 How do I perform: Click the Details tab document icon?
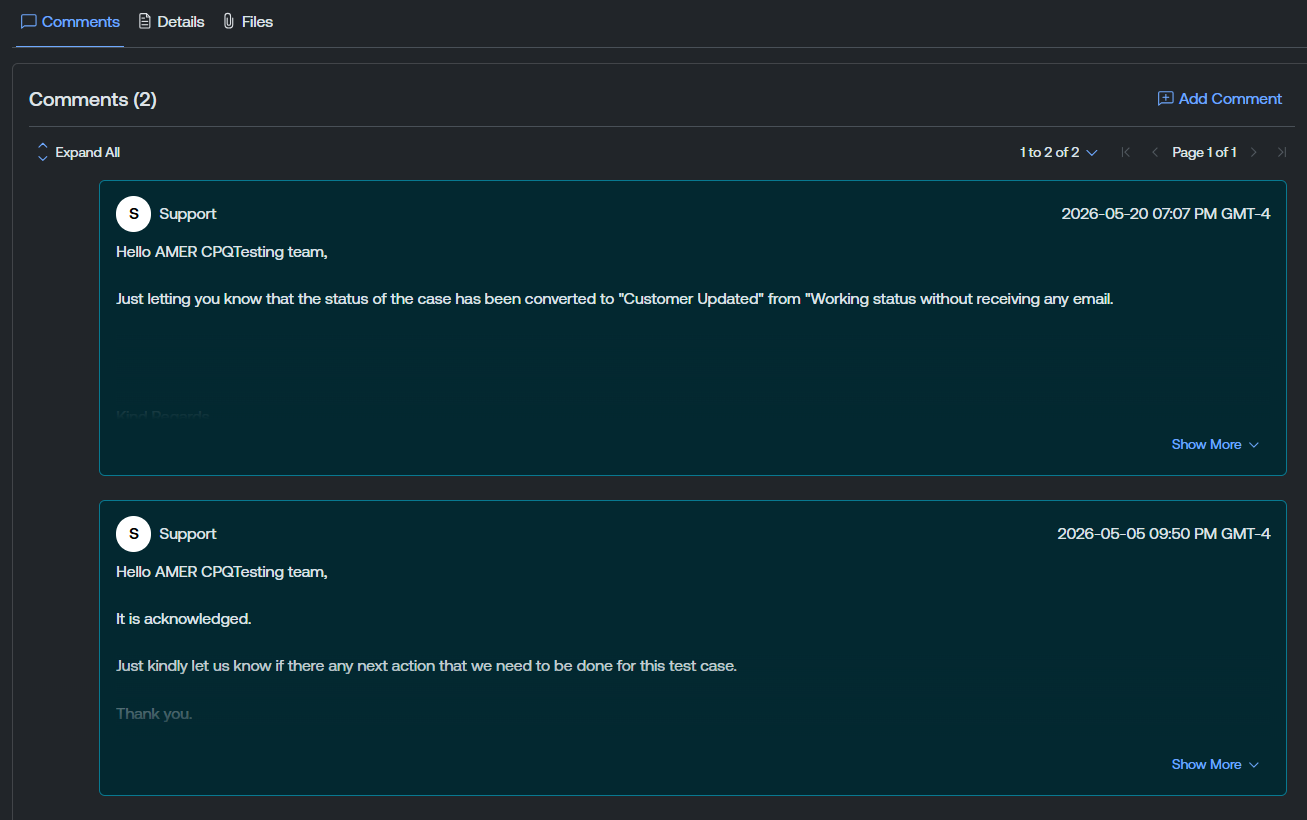point(145,21)
